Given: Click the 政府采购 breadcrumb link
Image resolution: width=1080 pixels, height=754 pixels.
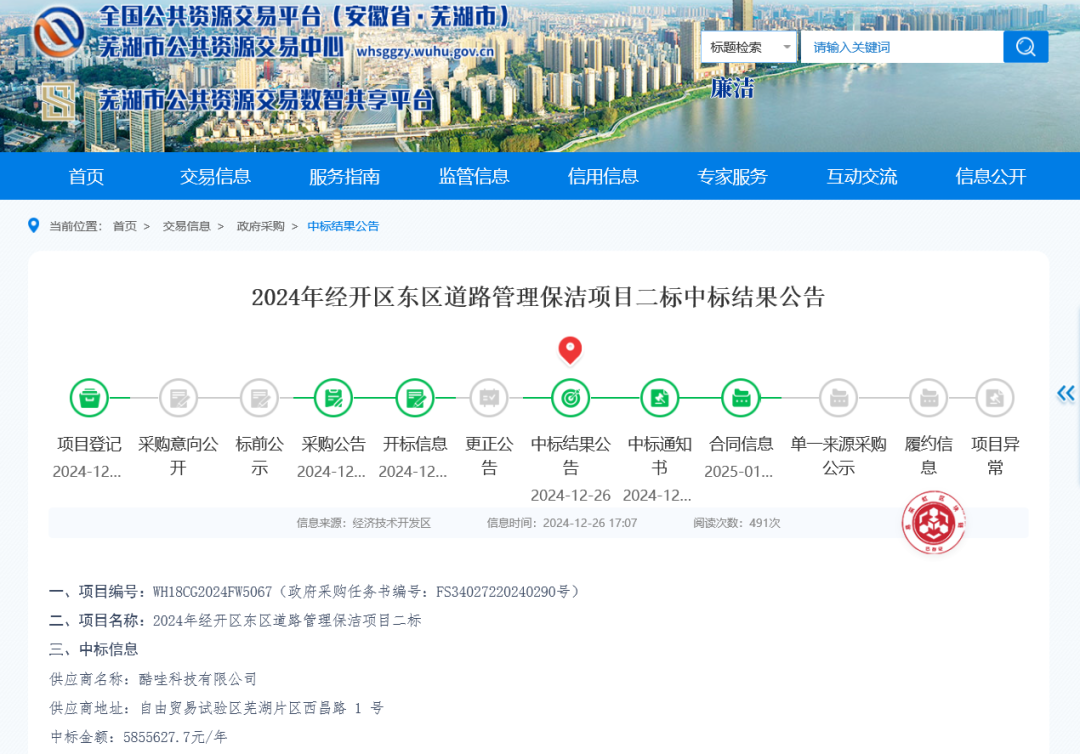Looking at the screenshot, I should pyautogui.click(x=260, y=227).
